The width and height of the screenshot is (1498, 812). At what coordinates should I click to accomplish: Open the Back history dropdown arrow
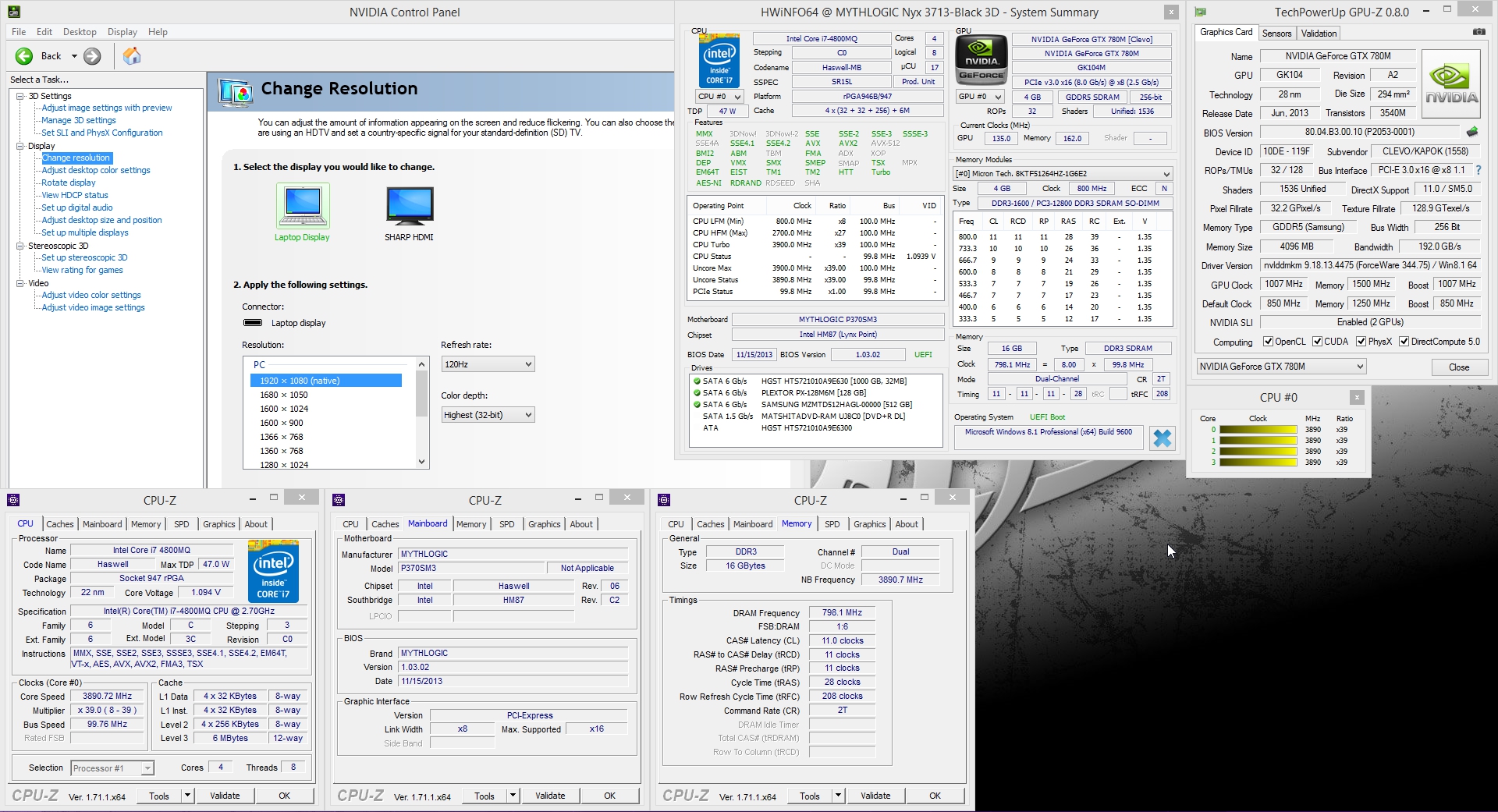click(x=74, y=56)
